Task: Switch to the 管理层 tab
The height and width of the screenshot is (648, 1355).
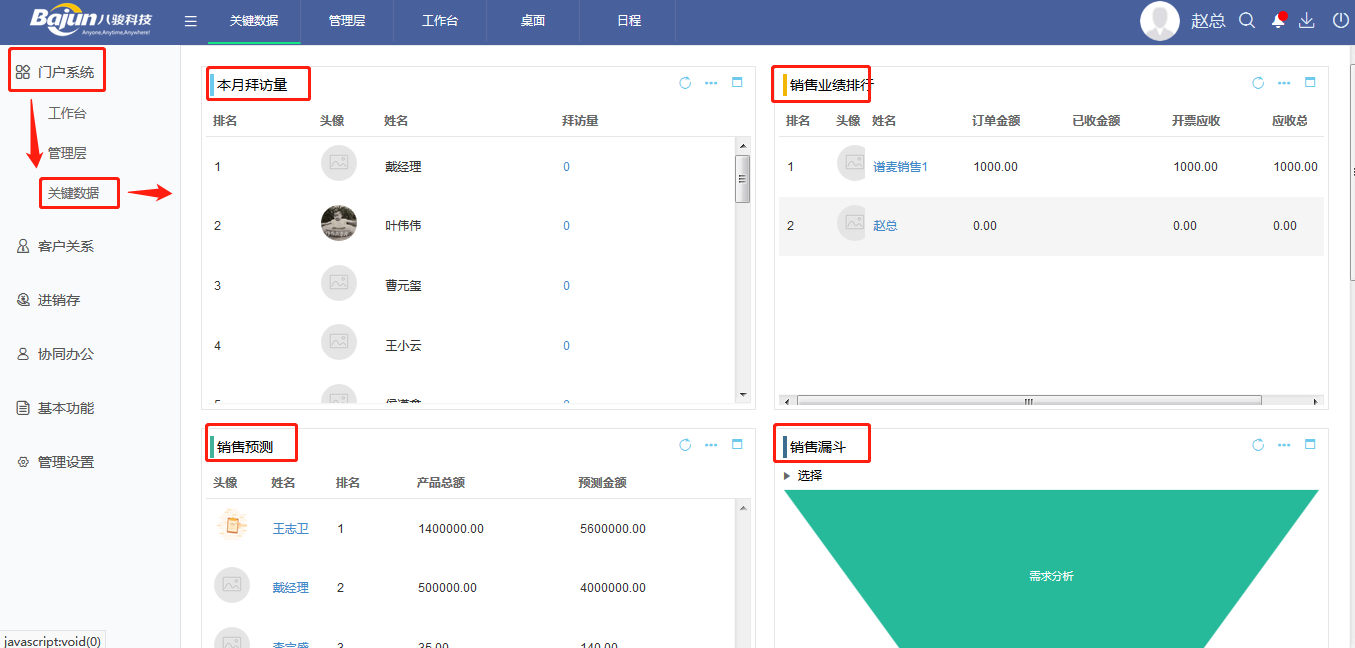Action: 346,19
